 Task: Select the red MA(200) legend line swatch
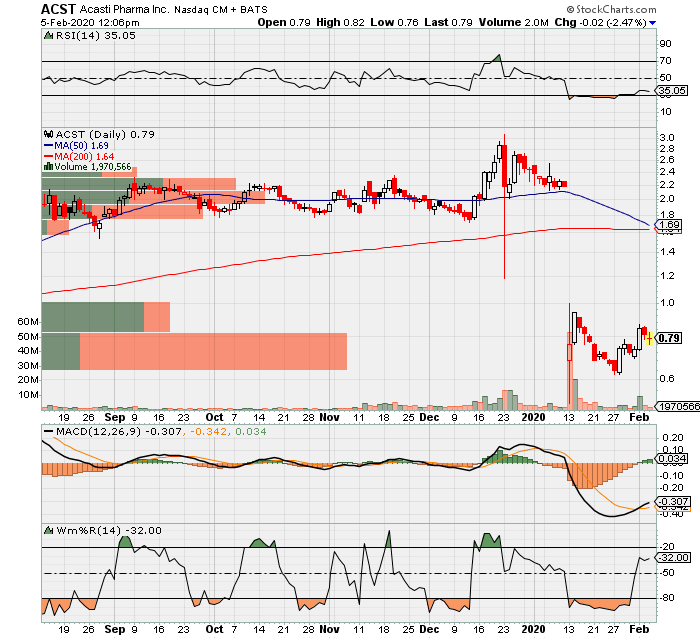click(48, 157)
